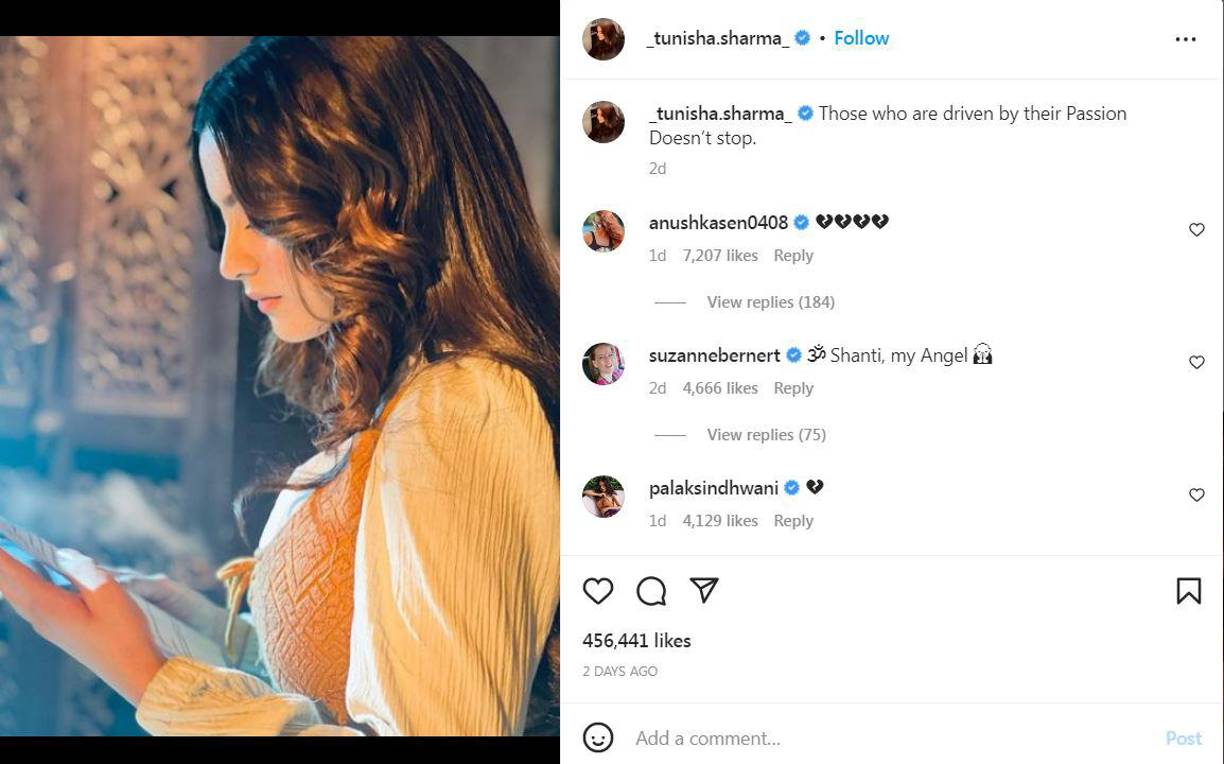View who liked by clicking 456,441 likes
This screenshot has height=764, width=1224.
(636, 640)
